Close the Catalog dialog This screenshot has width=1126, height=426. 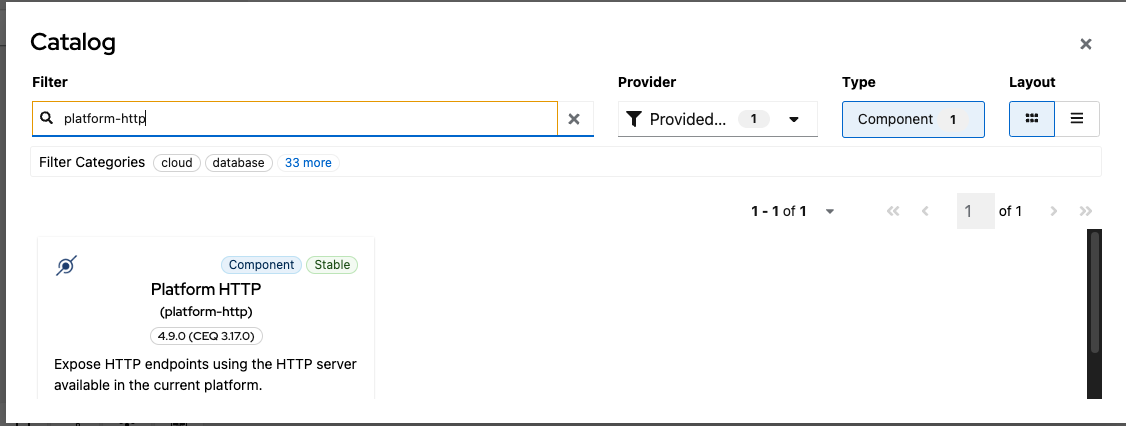tap(1086, 44)
